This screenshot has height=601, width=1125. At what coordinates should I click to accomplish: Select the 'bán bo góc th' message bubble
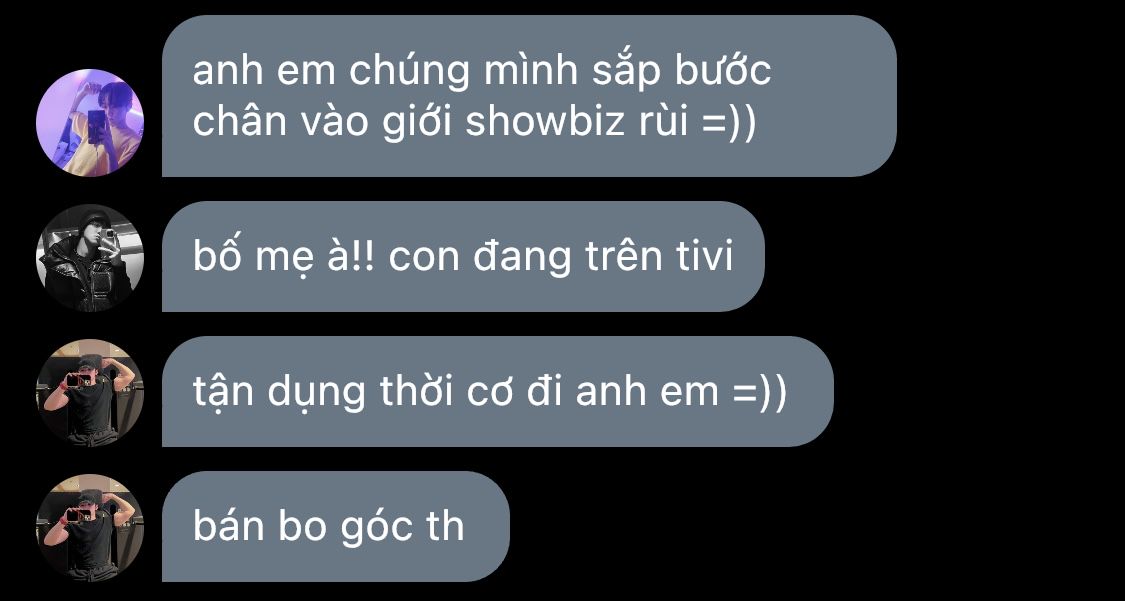336,526
